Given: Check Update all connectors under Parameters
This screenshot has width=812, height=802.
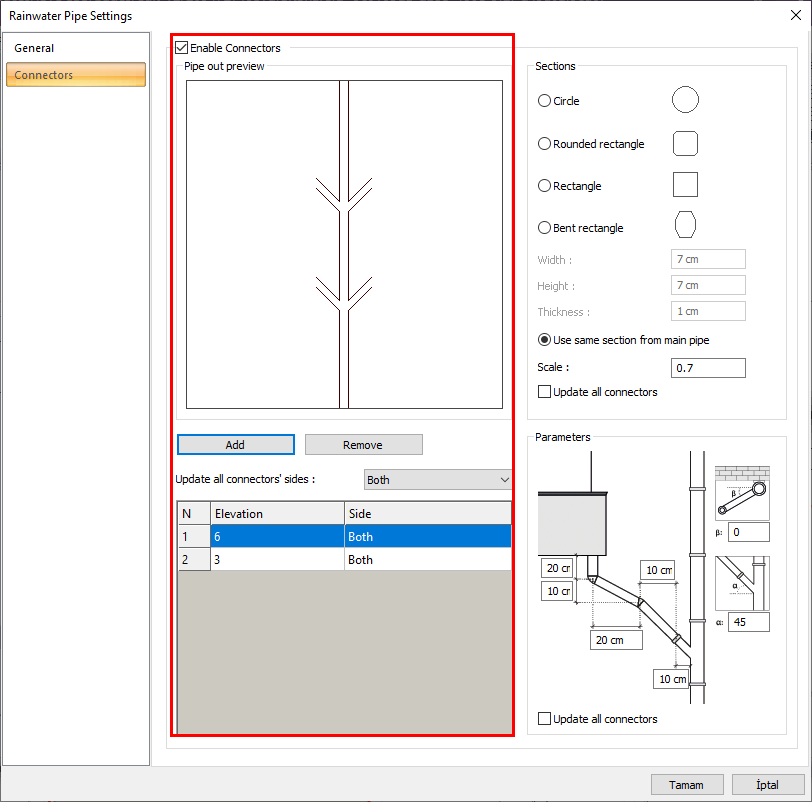Looking at the screenshot, I should coord(545,719).
